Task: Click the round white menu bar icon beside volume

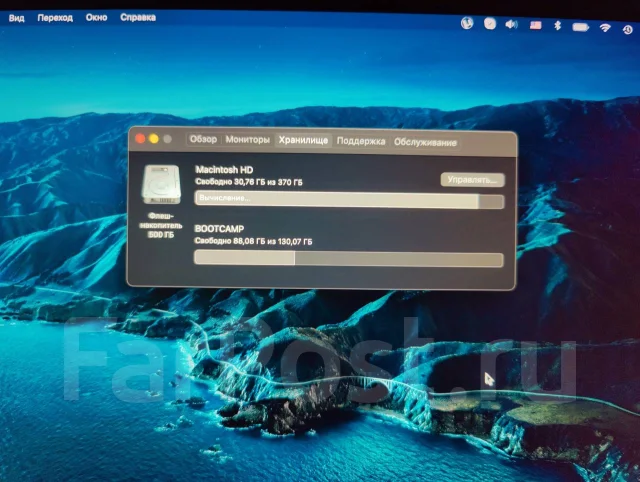Action: point(490,24)
